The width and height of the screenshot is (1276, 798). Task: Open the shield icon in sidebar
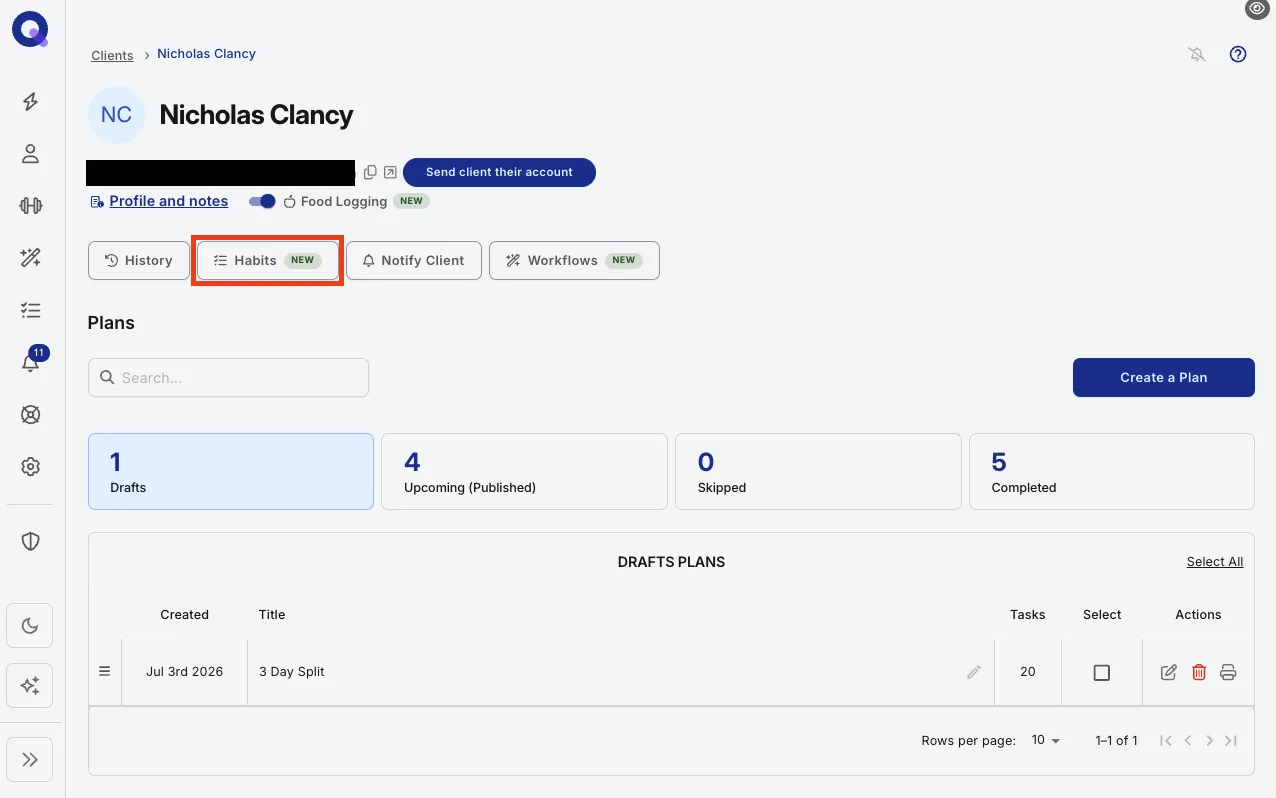(30, 541)
